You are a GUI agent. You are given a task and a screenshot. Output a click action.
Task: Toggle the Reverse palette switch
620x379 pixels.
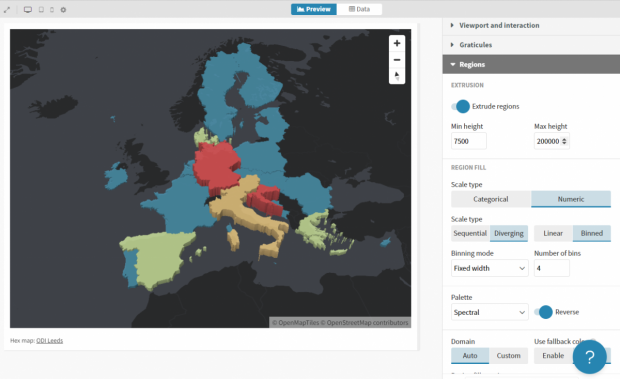pos(543,312)
